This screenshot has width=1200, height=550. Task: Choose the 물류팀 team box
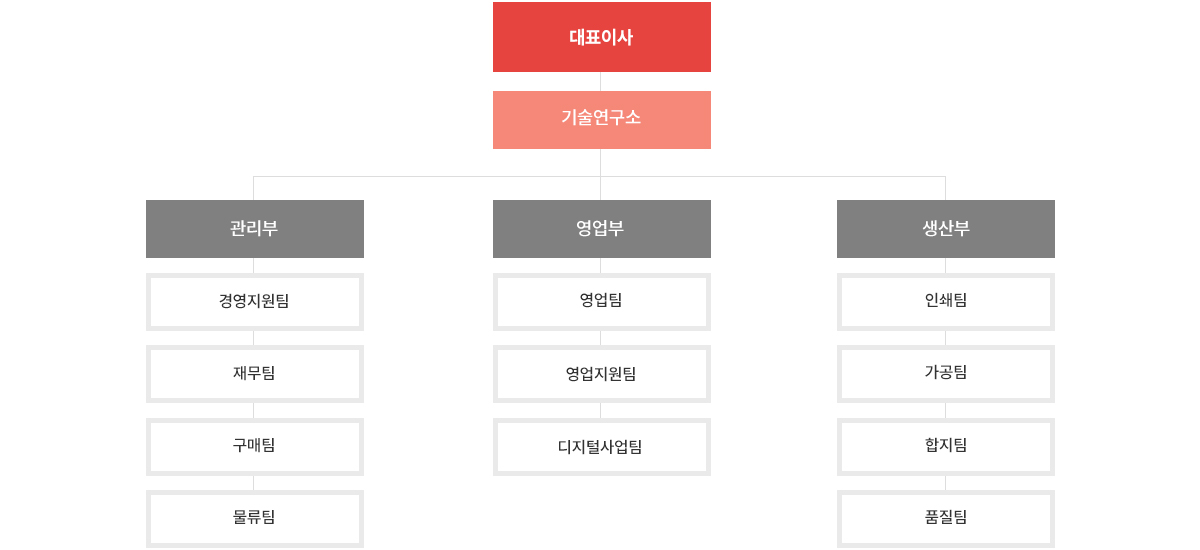(255, 519)
